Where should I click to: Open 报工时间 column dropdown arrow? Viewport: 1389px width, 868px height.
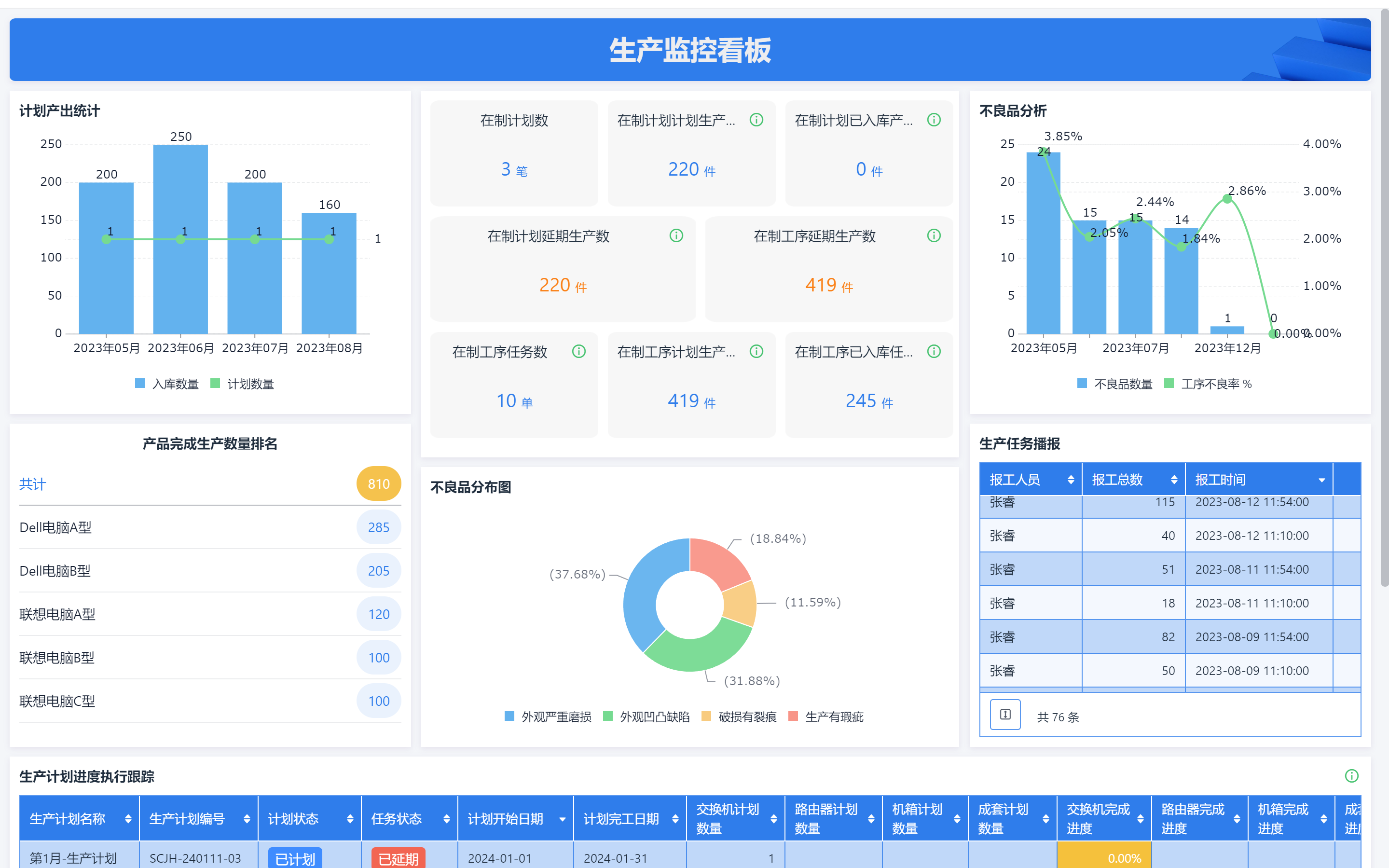[1321, 480]
